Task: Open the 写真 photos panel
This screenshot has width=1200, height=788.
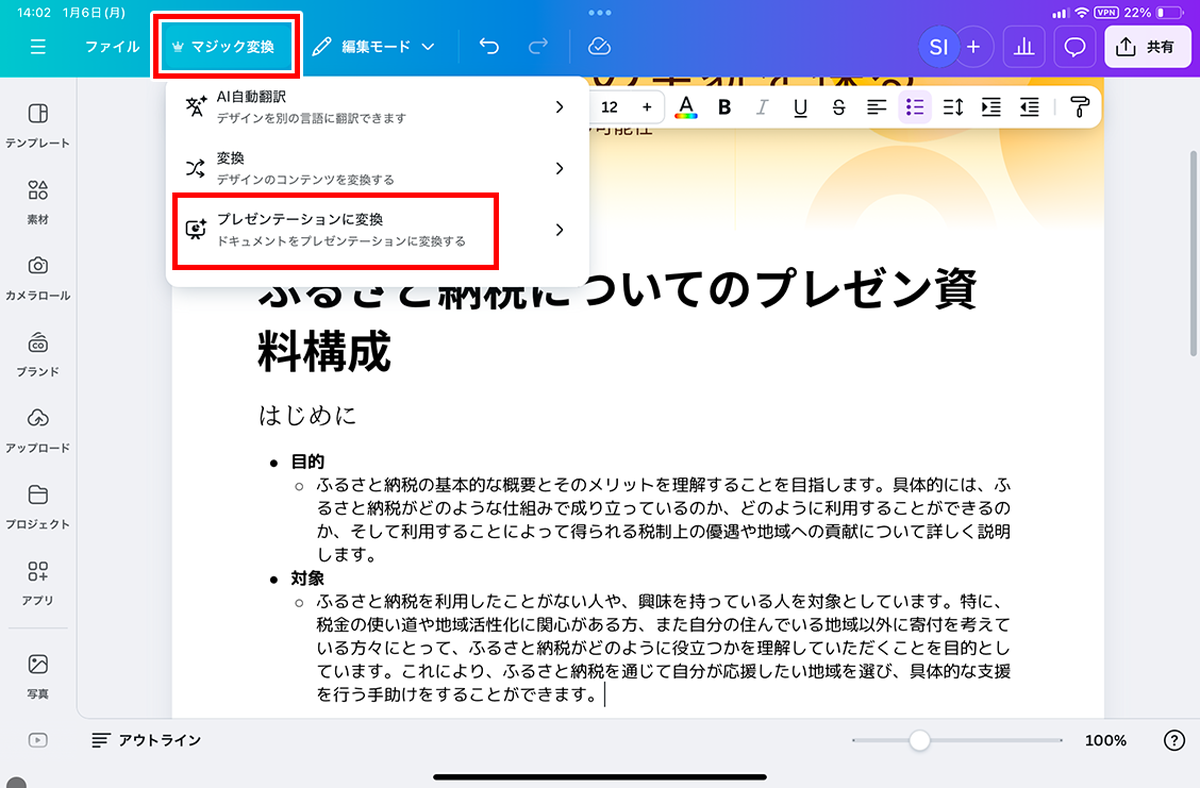Action: (38, 675)
